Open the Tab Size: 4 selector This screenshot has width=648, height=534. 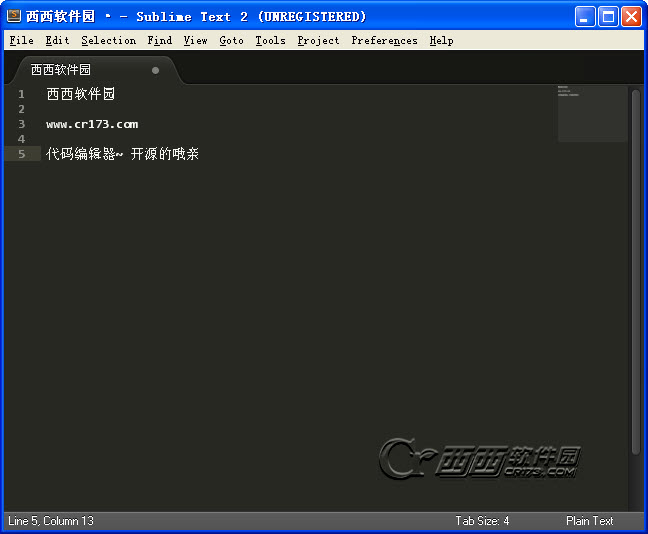tap(482, 521)
